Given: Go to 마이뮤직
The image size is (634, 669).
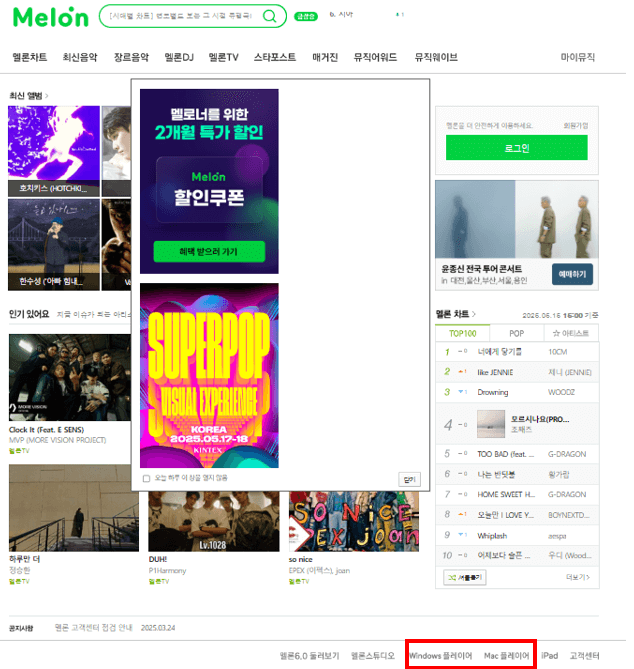Looking at the screenshot, I should 577,57.
